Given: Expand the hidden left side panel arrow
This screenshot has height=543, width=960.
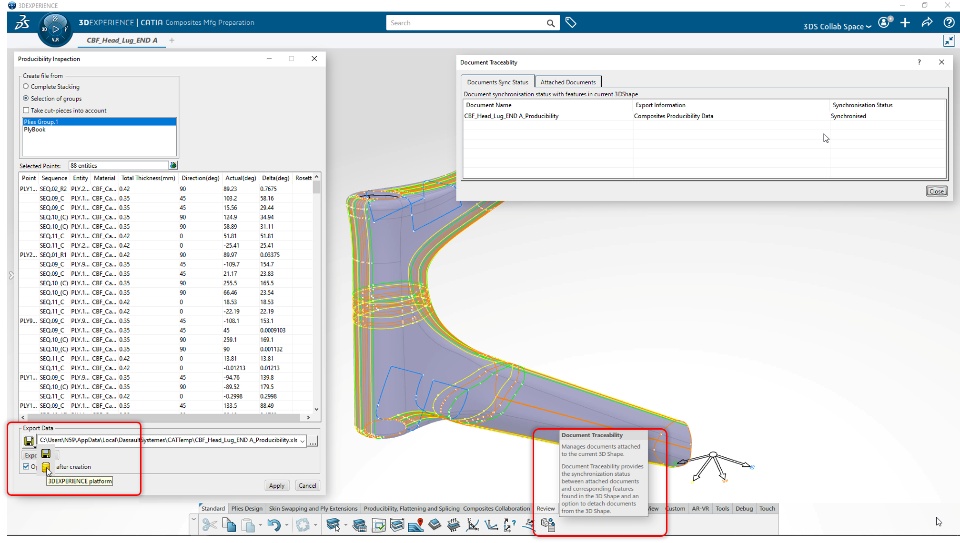Looking at the screenshot, I should click(11, 275).
